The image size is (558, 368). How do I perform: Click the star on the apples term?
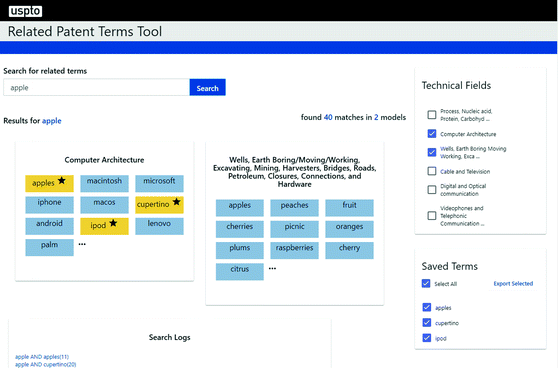tap(62, 180)
